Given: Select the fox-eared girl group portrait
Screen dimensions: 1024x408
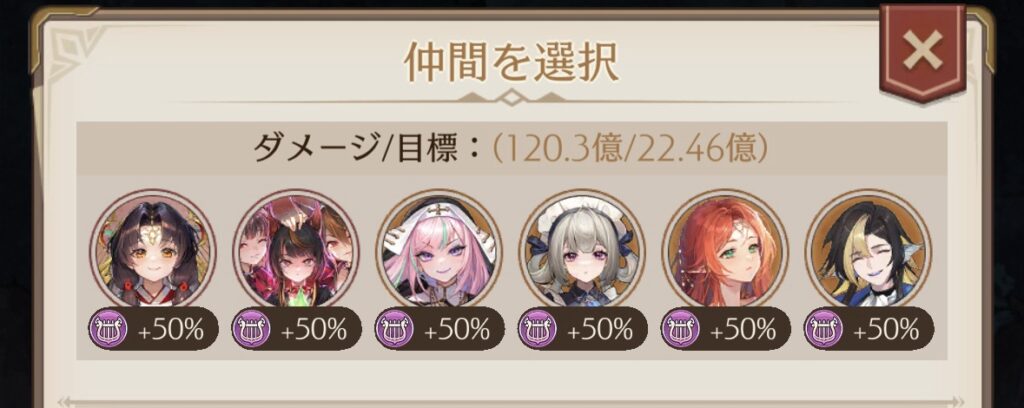Looking at the screenshot, I should [296, 251].
